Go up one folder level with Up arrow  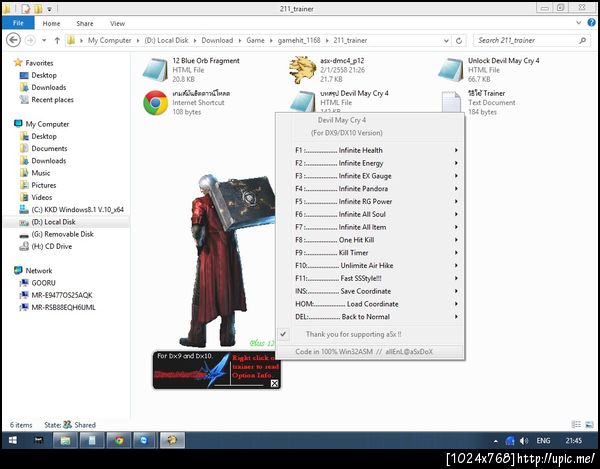(57, 40)
